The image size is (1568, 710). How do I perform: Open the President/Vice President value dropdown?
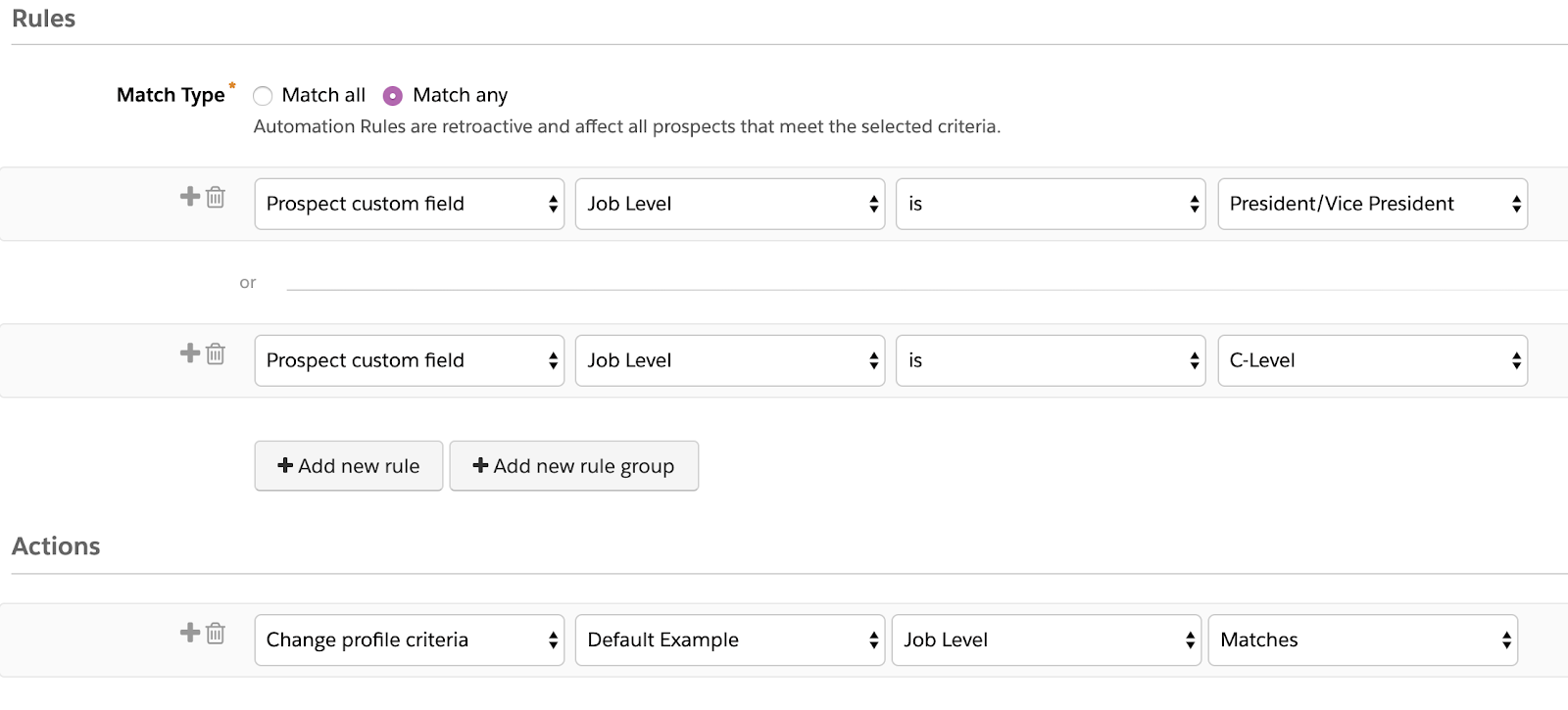[x=1372, y=204]
